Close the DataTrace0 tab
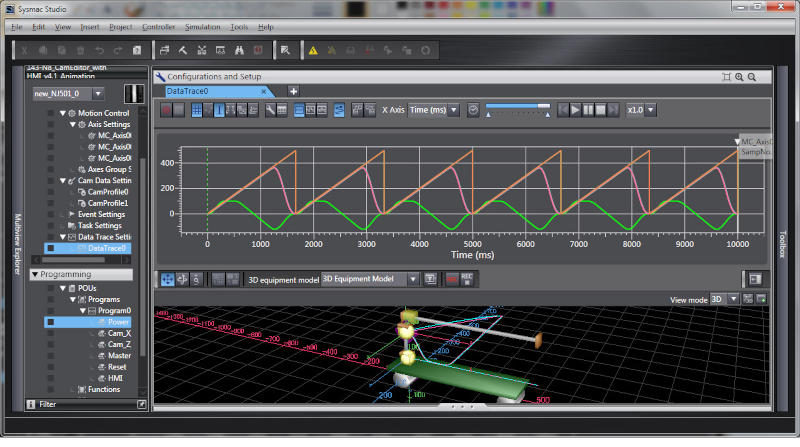This screenshot has height=447, width=800. 264,91
